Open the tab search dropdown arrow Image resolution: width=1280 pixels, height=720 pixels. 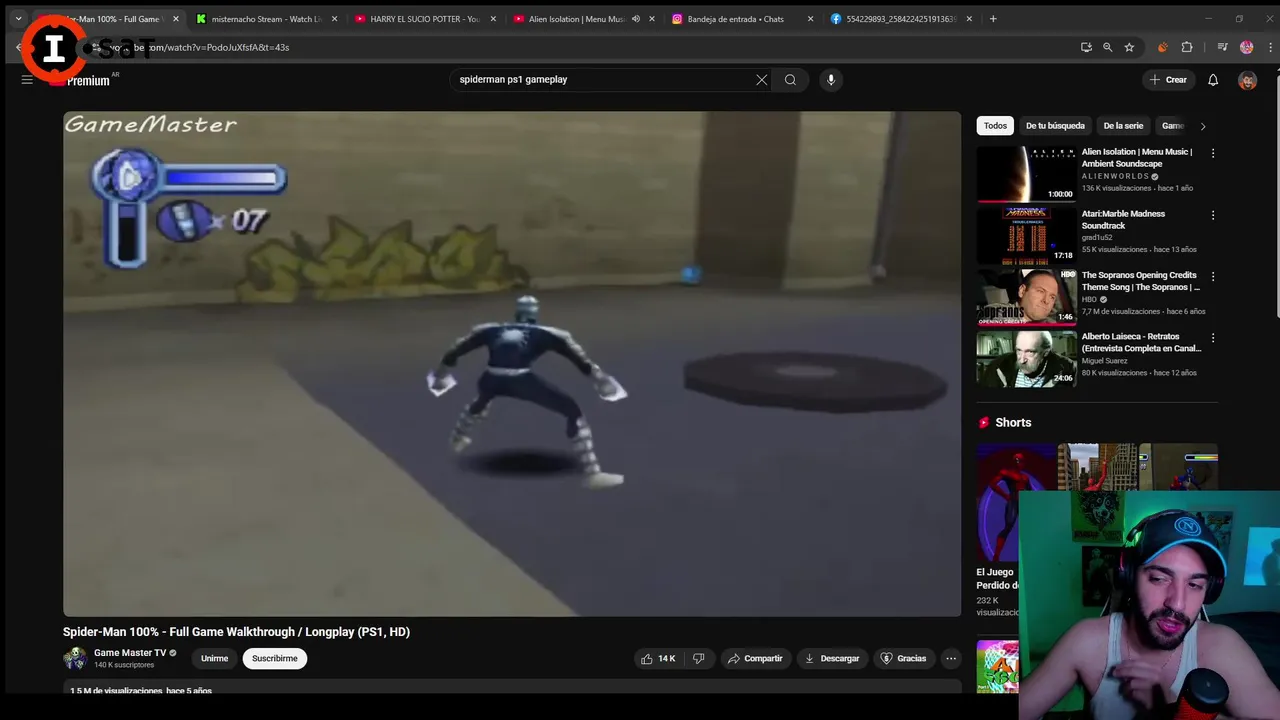click(x=18, y=19)
